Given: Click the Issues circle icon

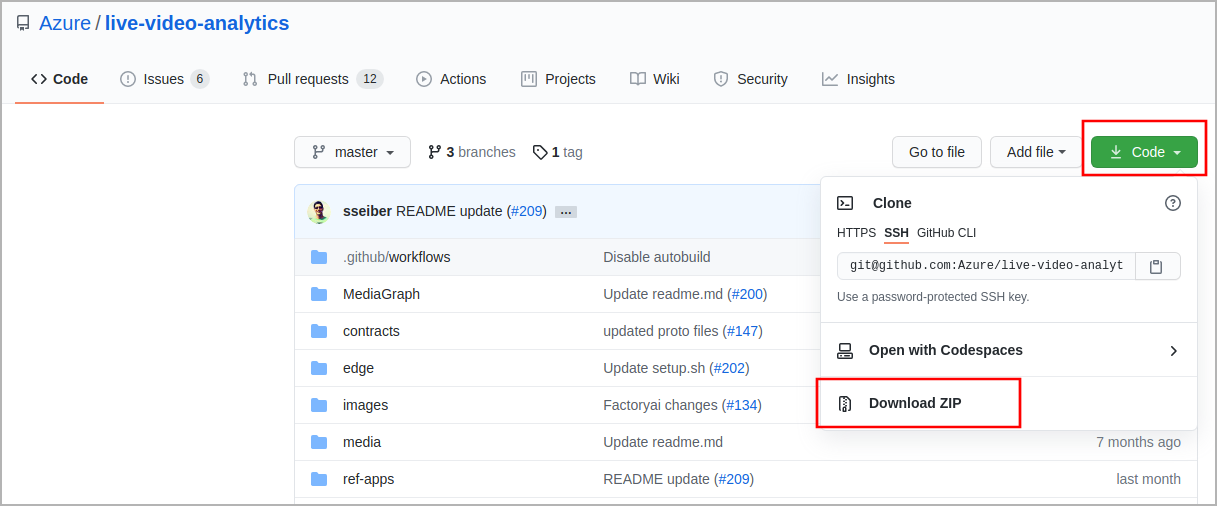Looking at the screenshot, I should click(128, 79).
